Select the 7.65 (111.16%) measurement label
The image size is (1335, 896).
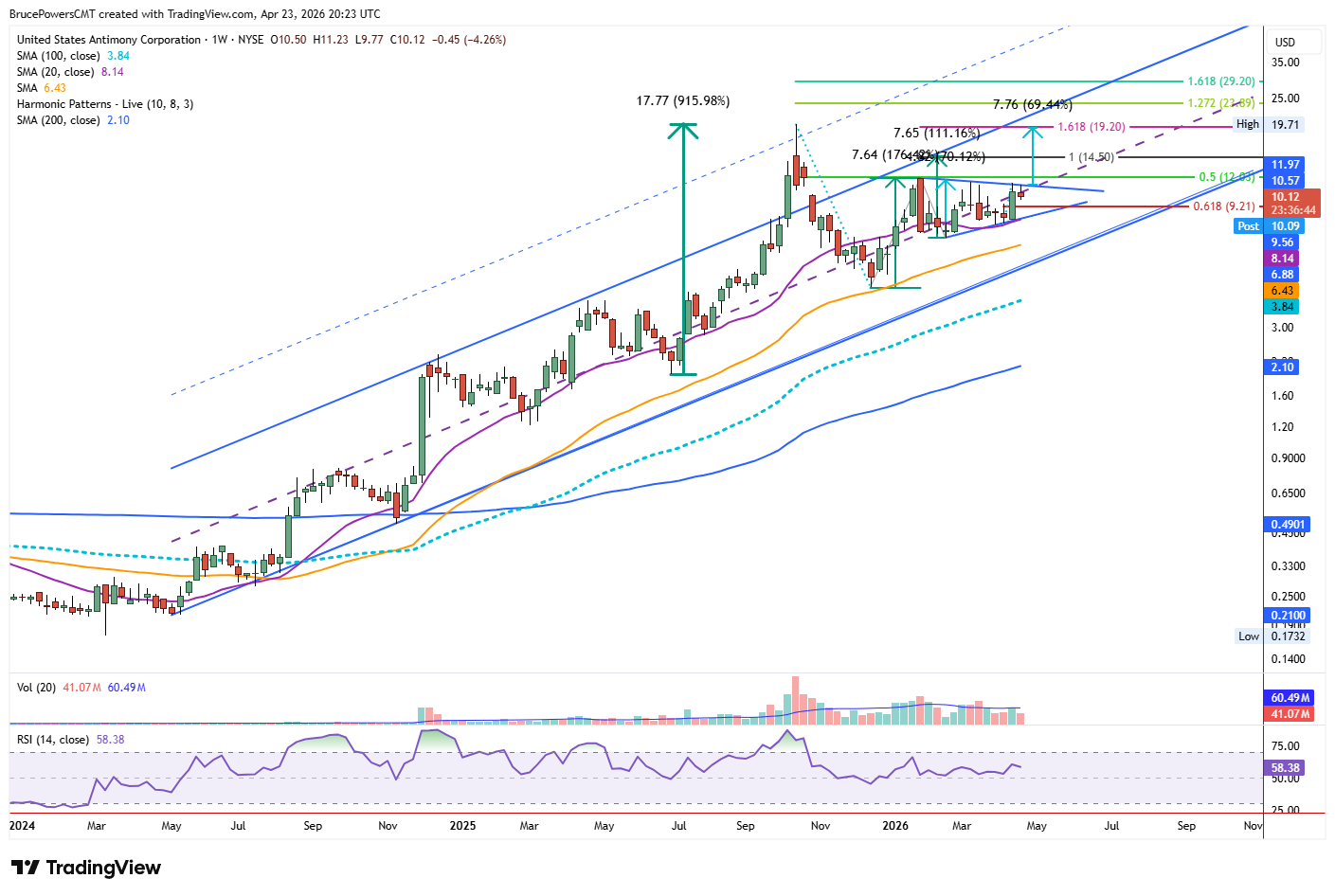click(937, 134)
